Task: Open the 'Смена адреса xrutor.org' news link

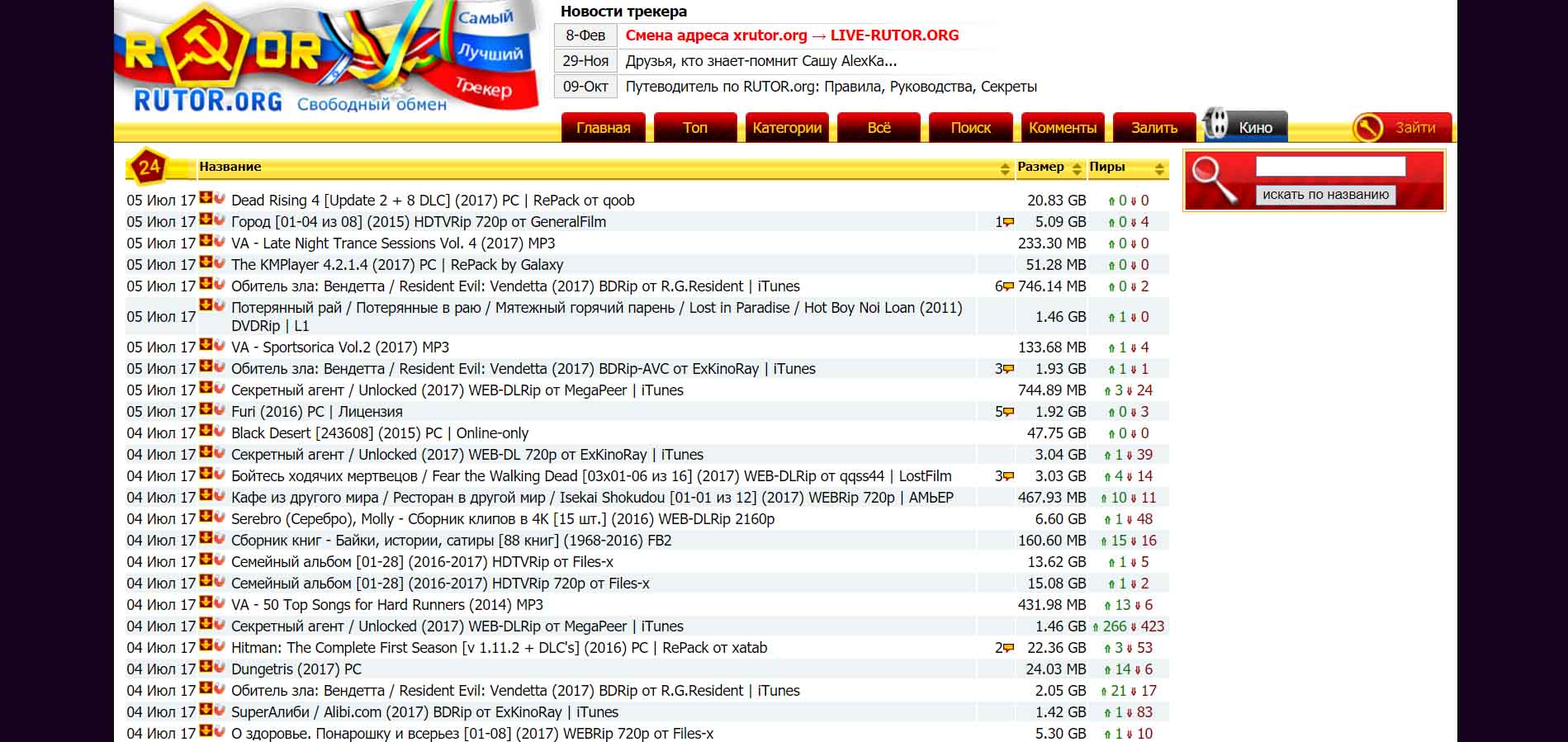Action: click(792, 35)
